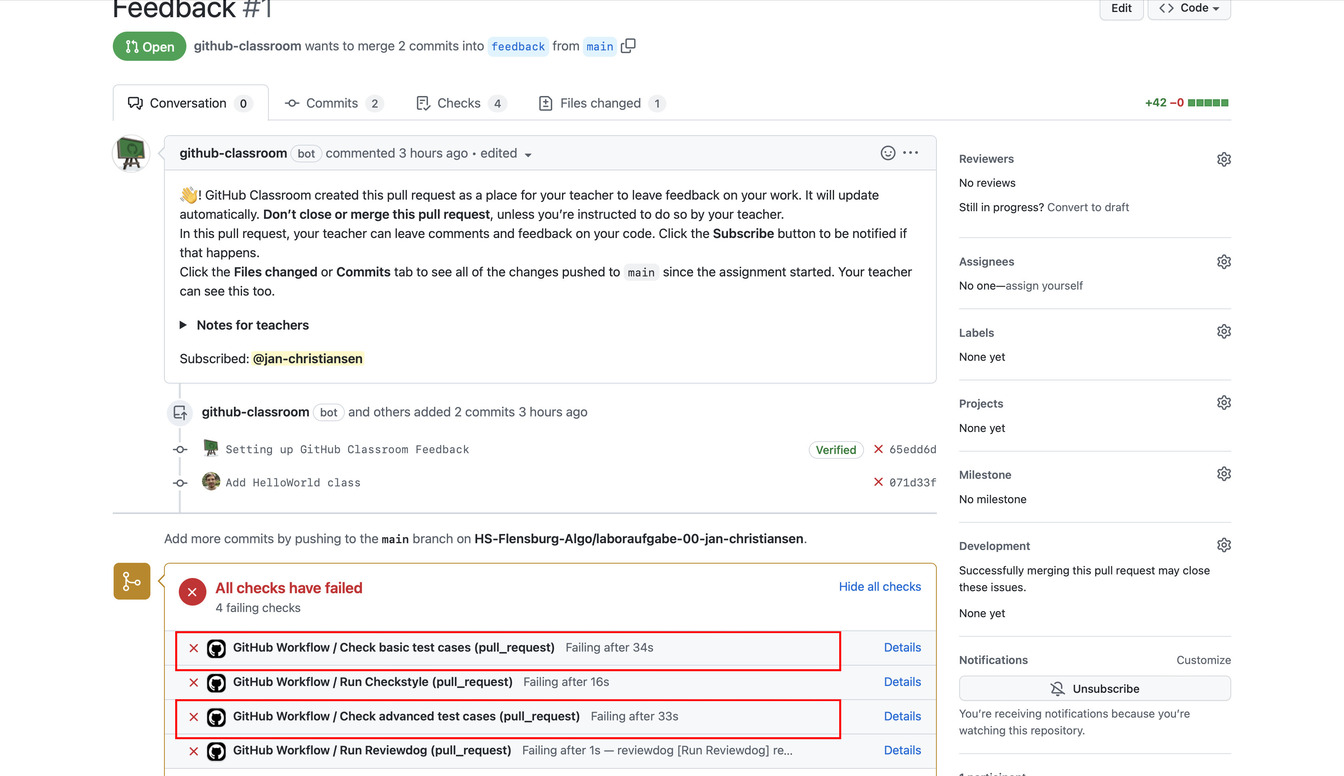Image resolution: width=1344 pixels, height=776 pixels.
Task: Click the green diff stat blocks
Action: point(1208,103)
